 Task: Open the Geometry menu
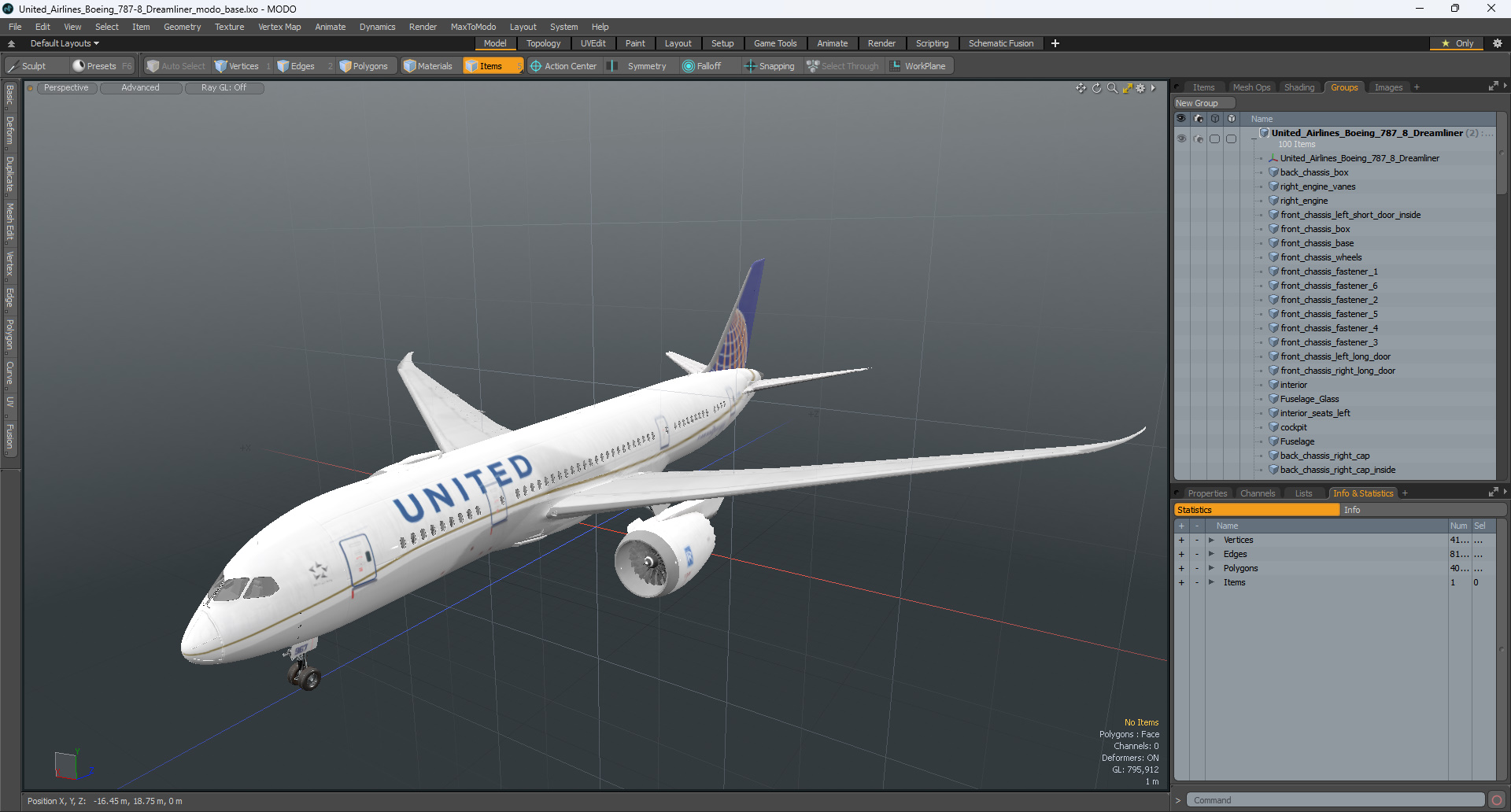click(x=182, y=27)
